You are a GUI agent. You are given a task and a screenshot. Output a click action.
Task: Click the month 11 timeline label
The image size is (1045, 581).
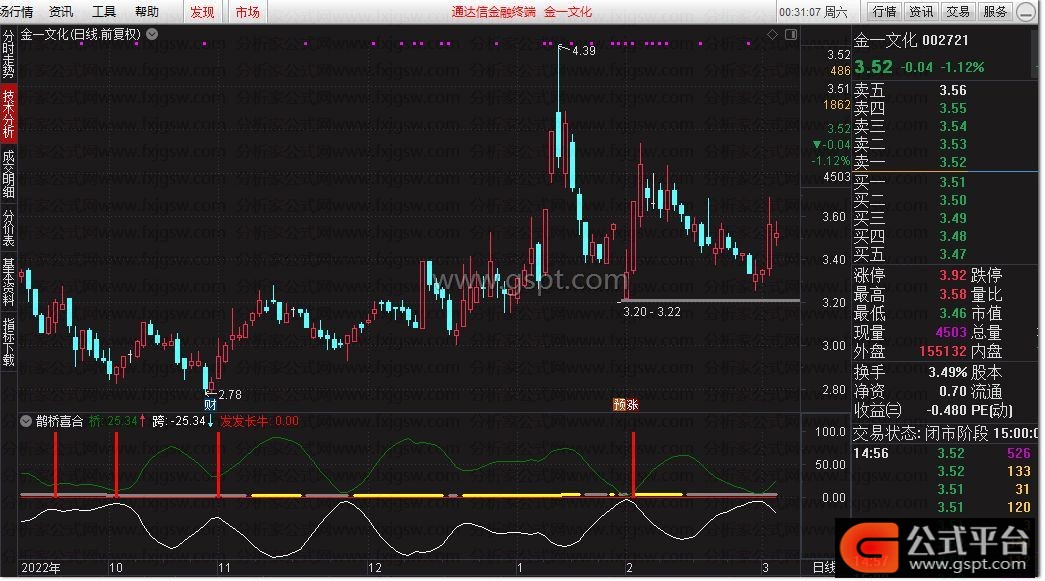pos(224,568)
